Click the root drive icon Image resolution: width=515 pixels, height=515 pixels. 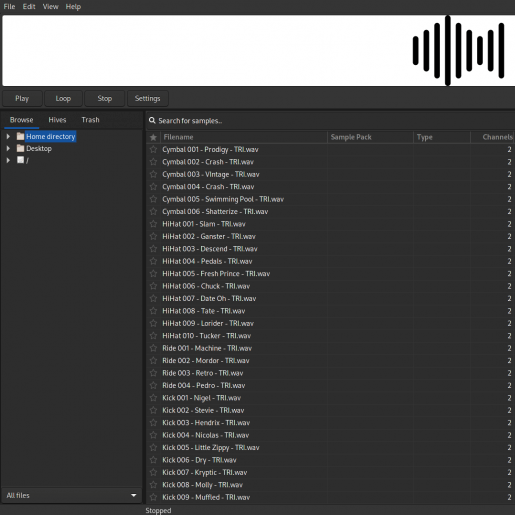(x=20, y=160)
